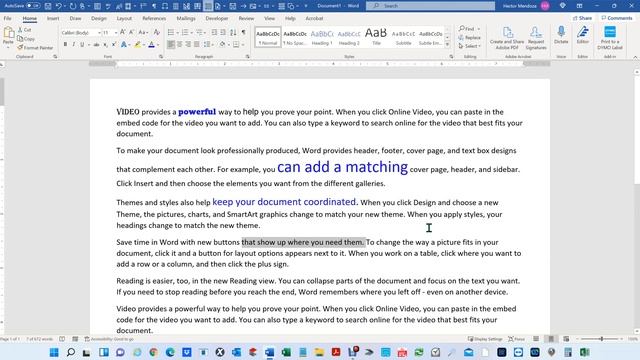Viewport: 640px width, 360px height.
Task: Toggle Strikethrough formatting
Action: [x=96, y=44]
